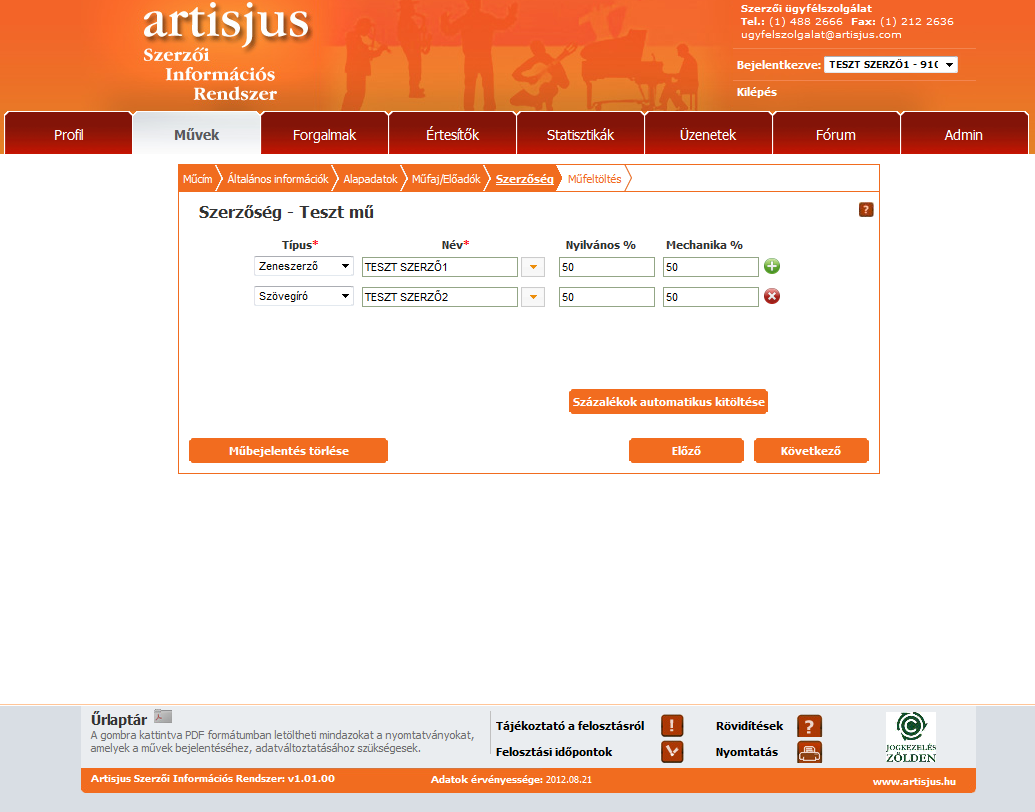Click the artisjus logo in header
Viewport: 1035px width, 812px height.
(x=226, y=22)
